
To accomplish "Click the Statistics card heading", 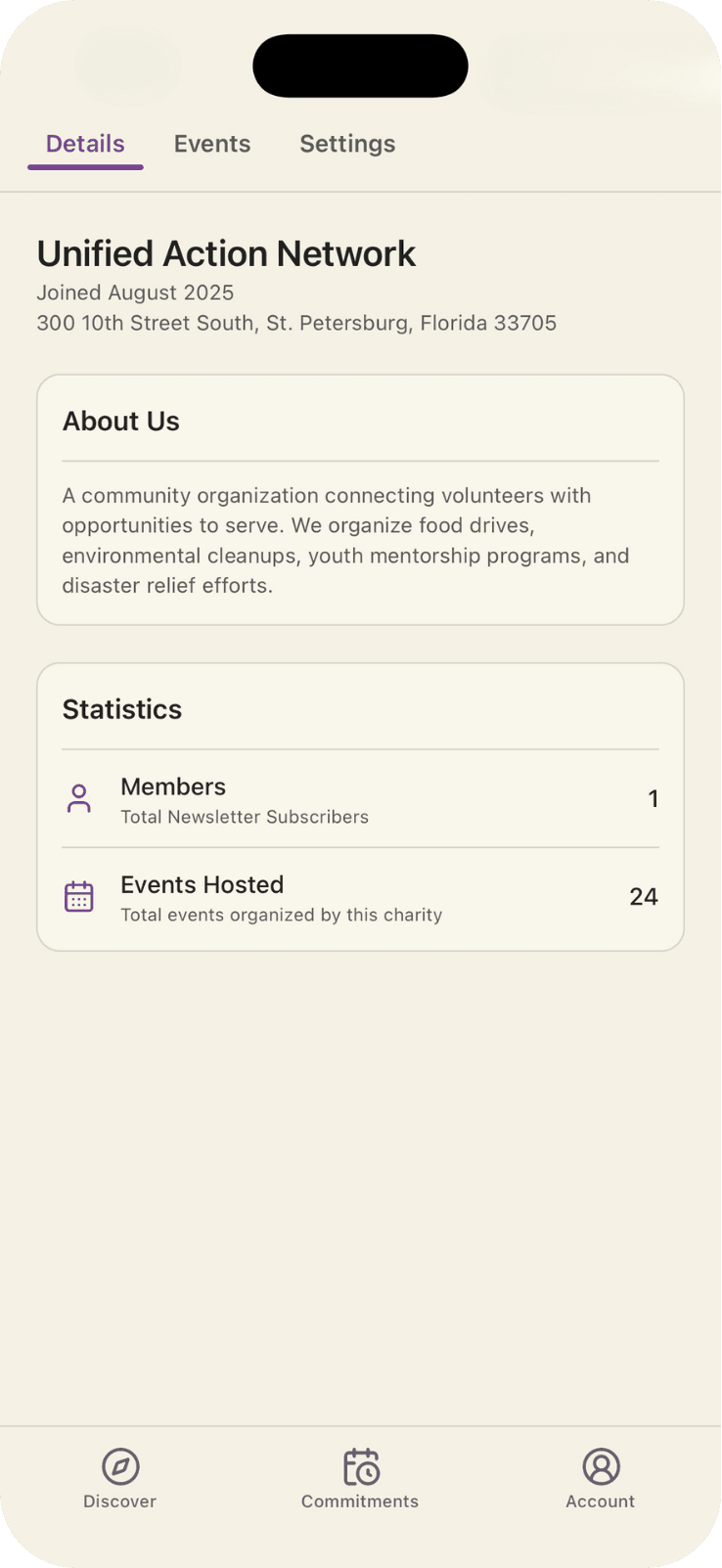I will pyautogui.click(x=122, y=709).
